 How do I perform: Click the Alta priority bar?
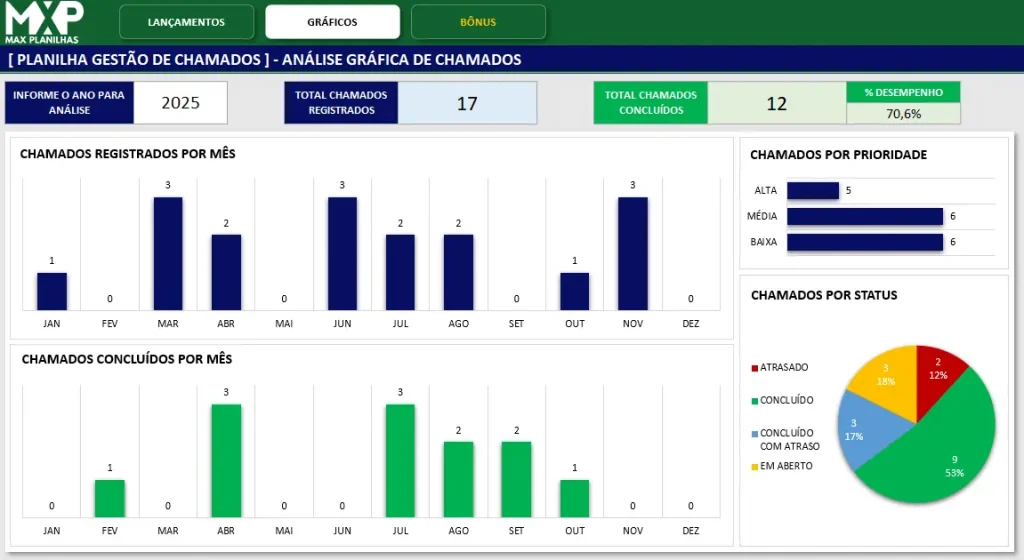pyautogui.click(x=812, y=190)
